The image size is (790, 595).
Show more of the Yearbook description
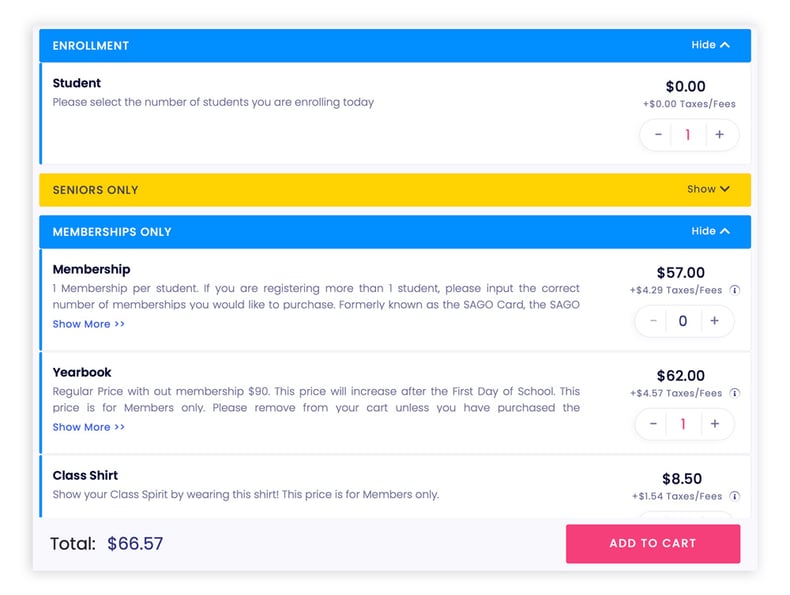tap(89, 427)
